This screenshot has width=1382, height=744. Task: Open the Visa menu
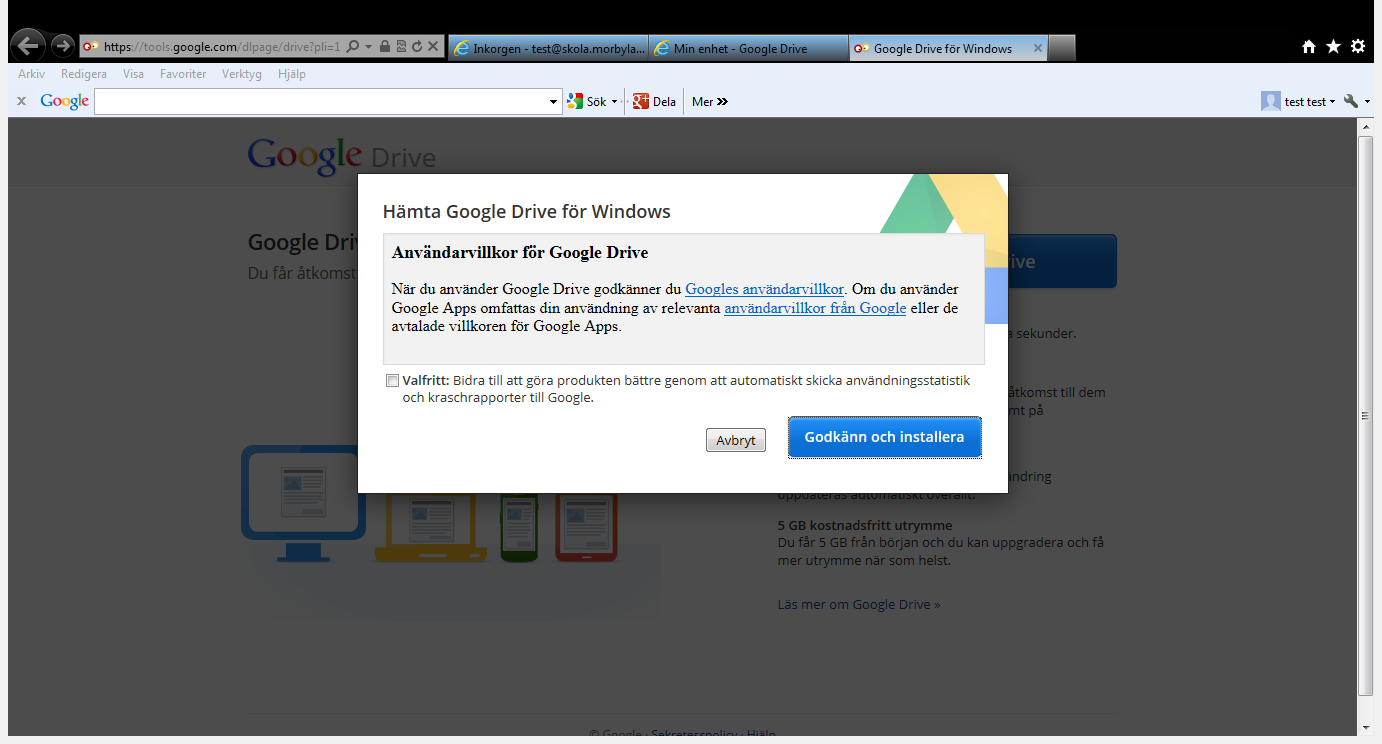pyautogui.click(x=133, y=74)
